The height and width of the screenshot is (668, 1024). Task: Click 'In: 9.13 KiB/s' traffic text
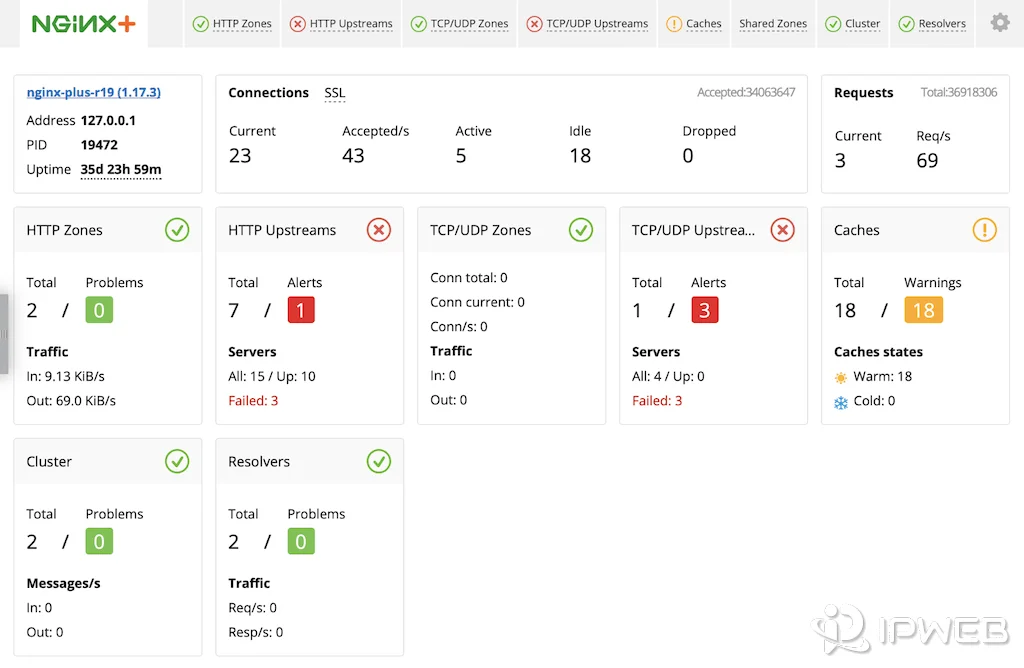[65, 376]
